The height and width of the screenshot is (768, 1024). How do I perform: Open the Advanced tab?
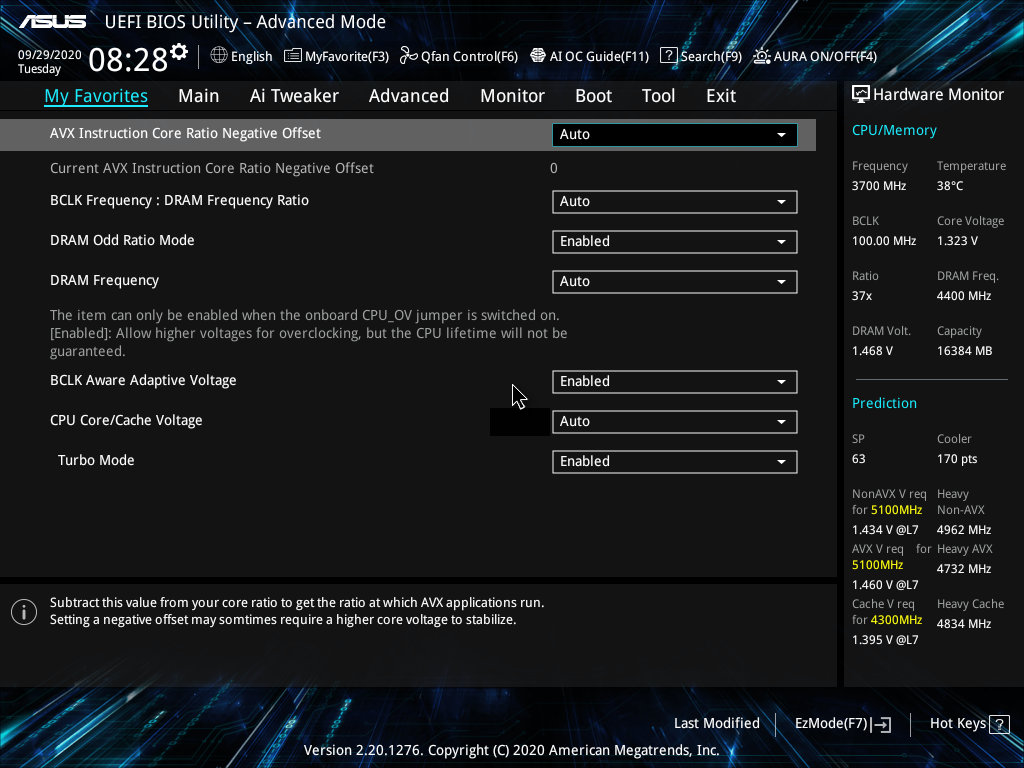(x=409, y=96)
